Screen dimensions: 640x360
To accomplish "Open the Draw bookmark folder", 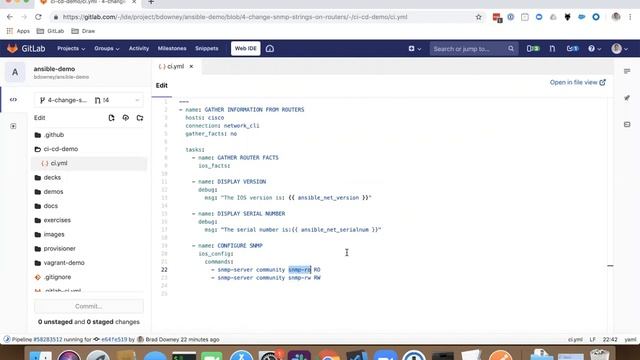I will [x=83, y=31].
